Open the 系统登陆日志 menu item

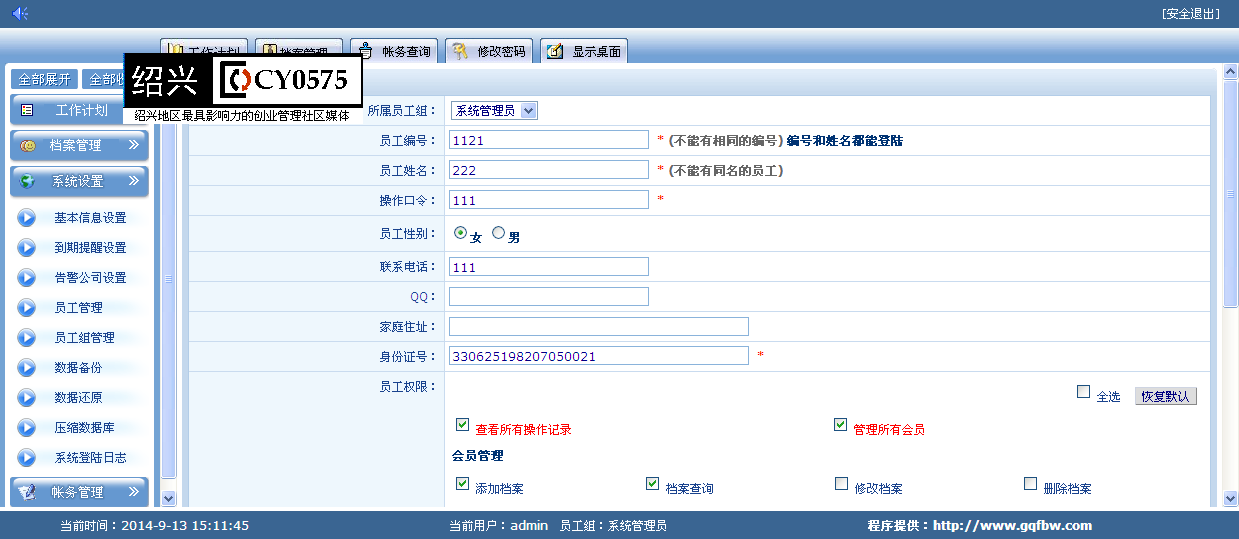click(x=90, y=458)
